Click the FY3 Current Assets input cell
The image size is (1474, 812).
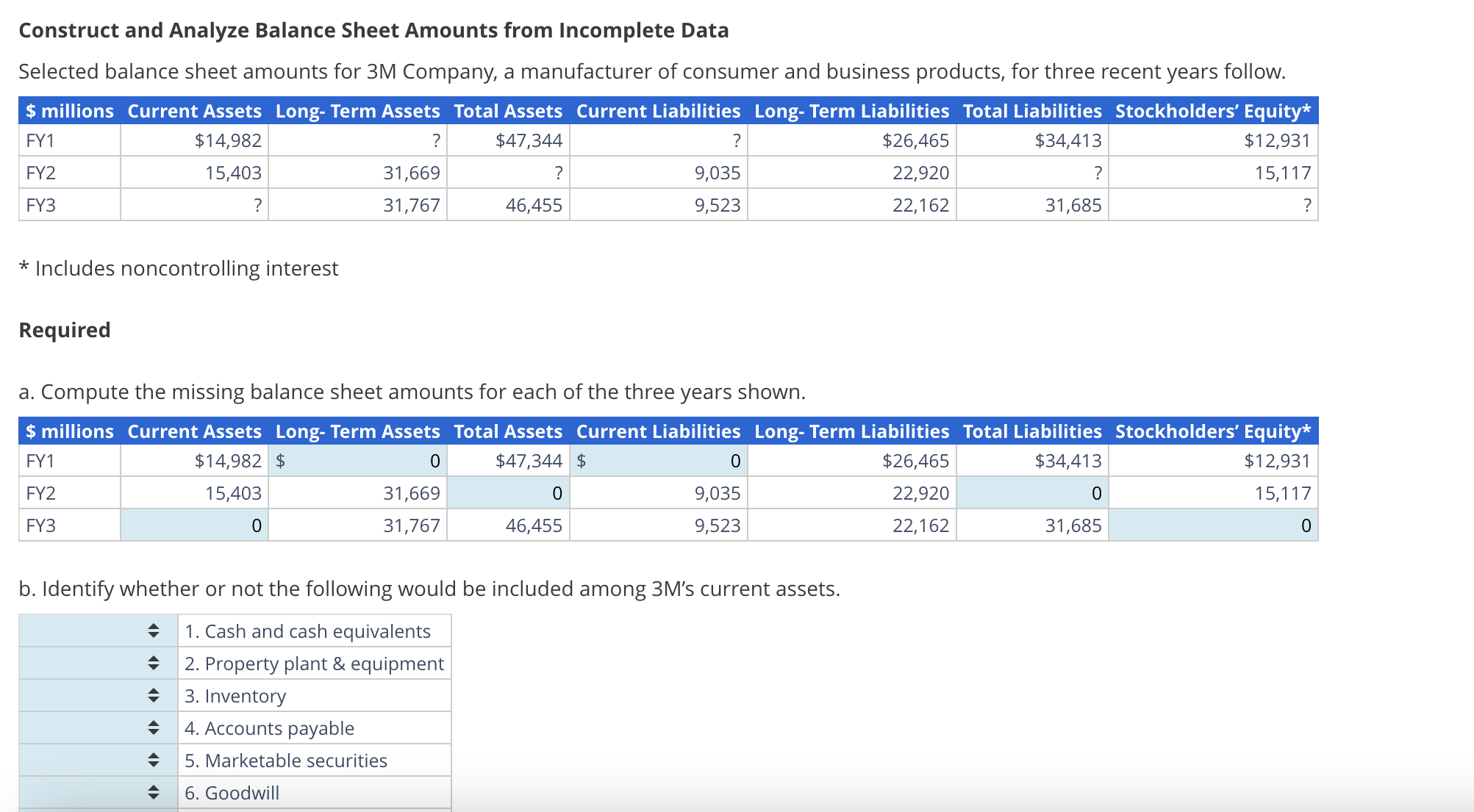193,525
